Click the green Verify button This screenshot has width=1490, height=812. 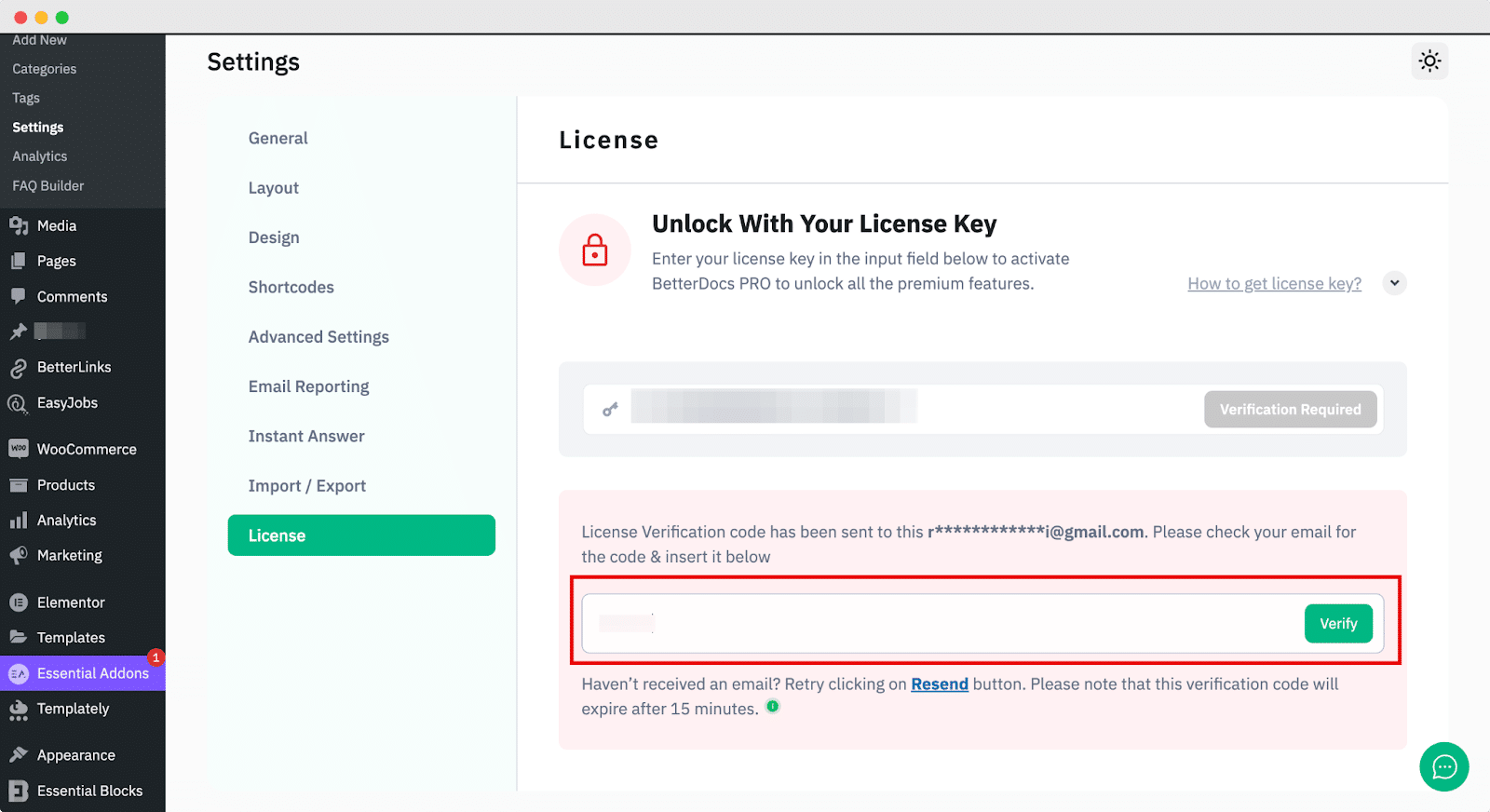[1338, 624]
